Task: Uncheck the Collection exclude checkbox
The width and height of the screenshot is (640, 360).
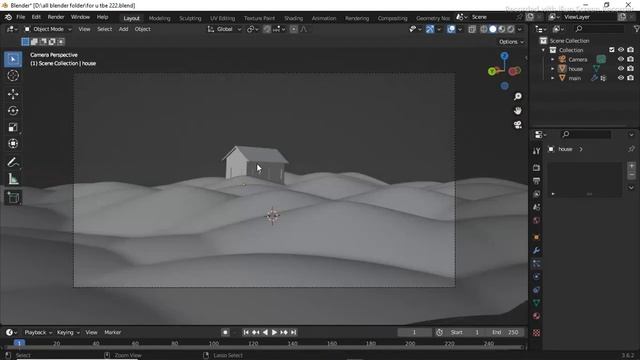Action: pyautogui.click(x=611, y=50)
